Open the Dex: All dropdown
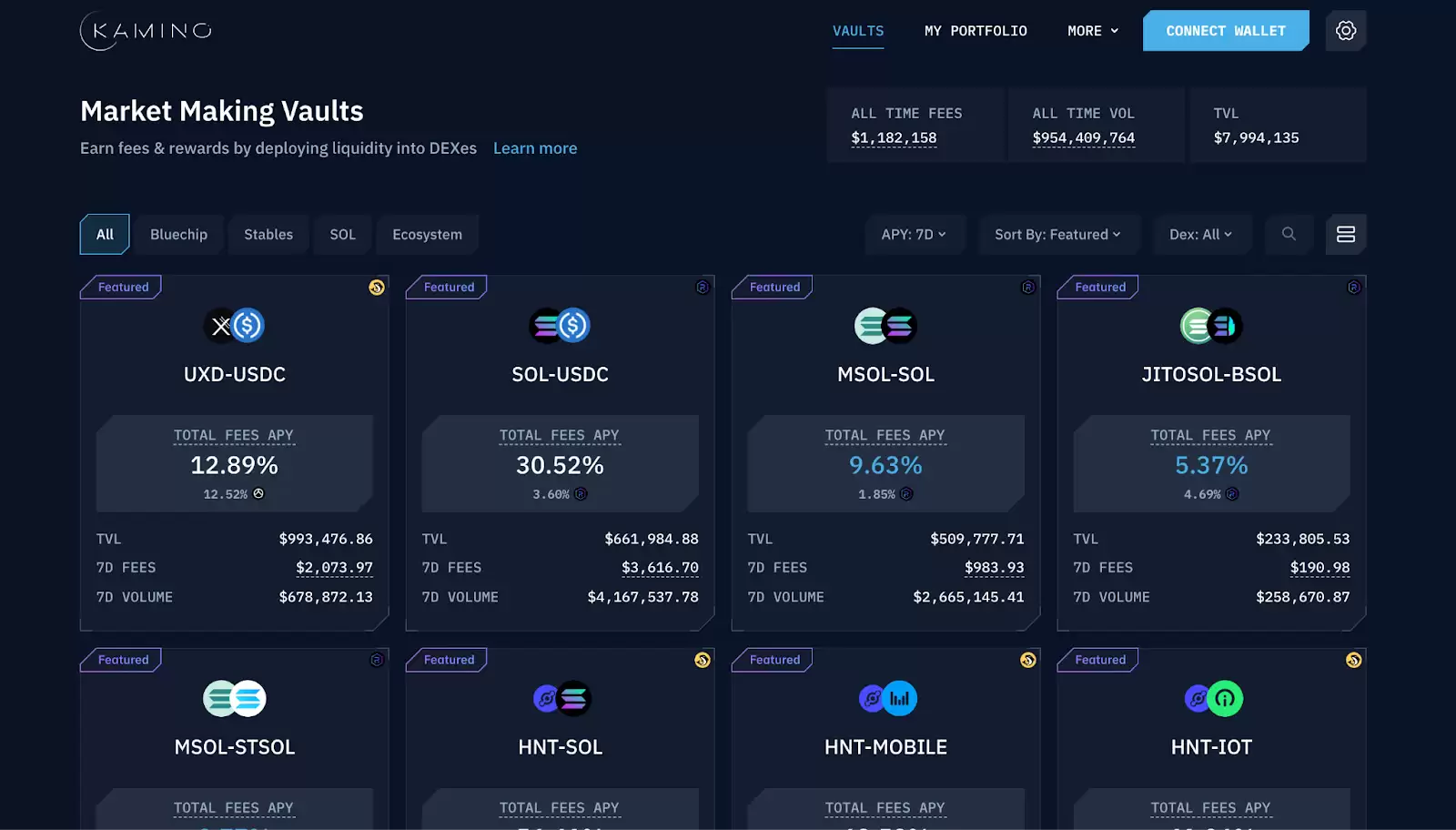Screen dimensions: 1456x830 1201,234
